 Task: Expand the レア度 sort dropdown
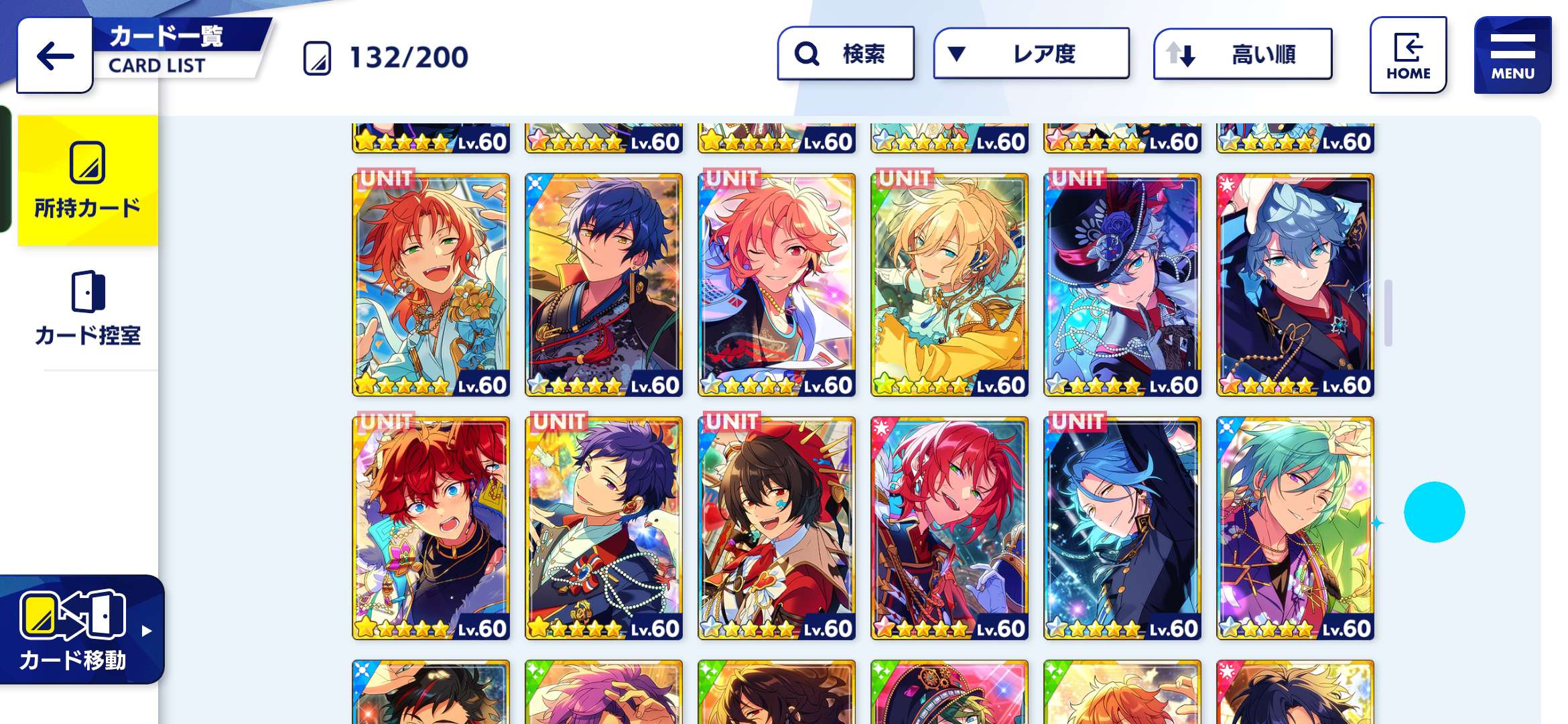[x=1031, y=54]
